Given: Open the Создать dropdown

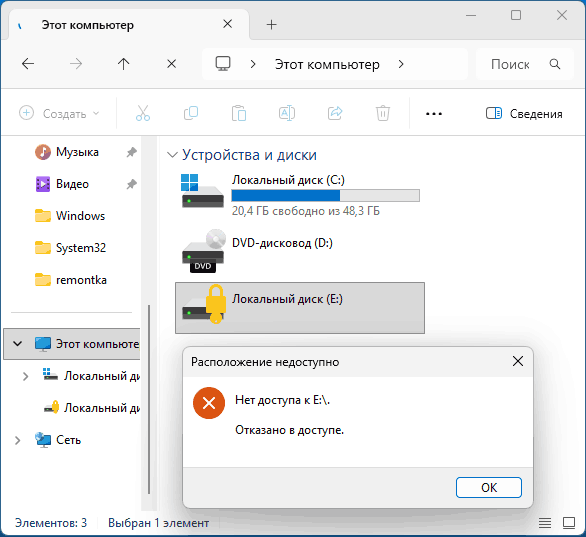Looking at the screenshot, I should [x=59, y=113].
